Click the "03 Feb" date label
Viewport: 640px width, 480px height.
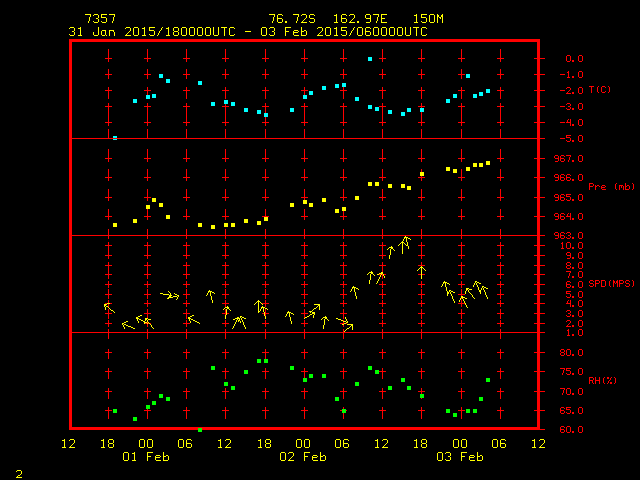click(459, 457)
